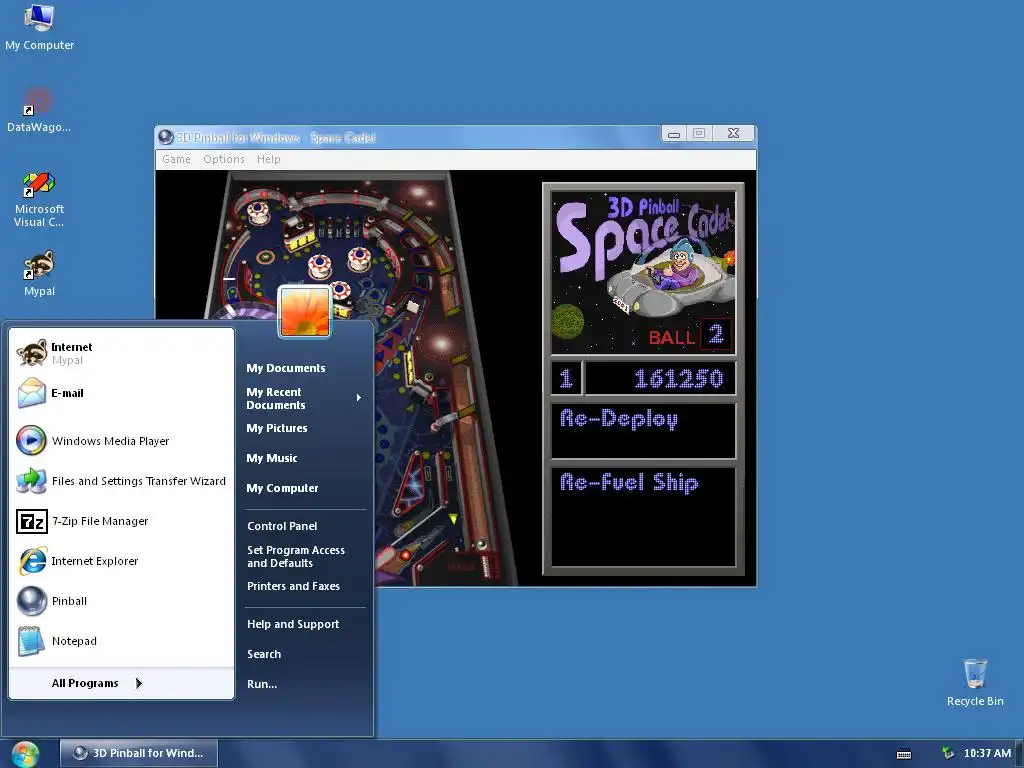This screenshot has height=768, width=1024.
Task: Expand My Recent Documents submenu
Action: (x=304, y=398)
